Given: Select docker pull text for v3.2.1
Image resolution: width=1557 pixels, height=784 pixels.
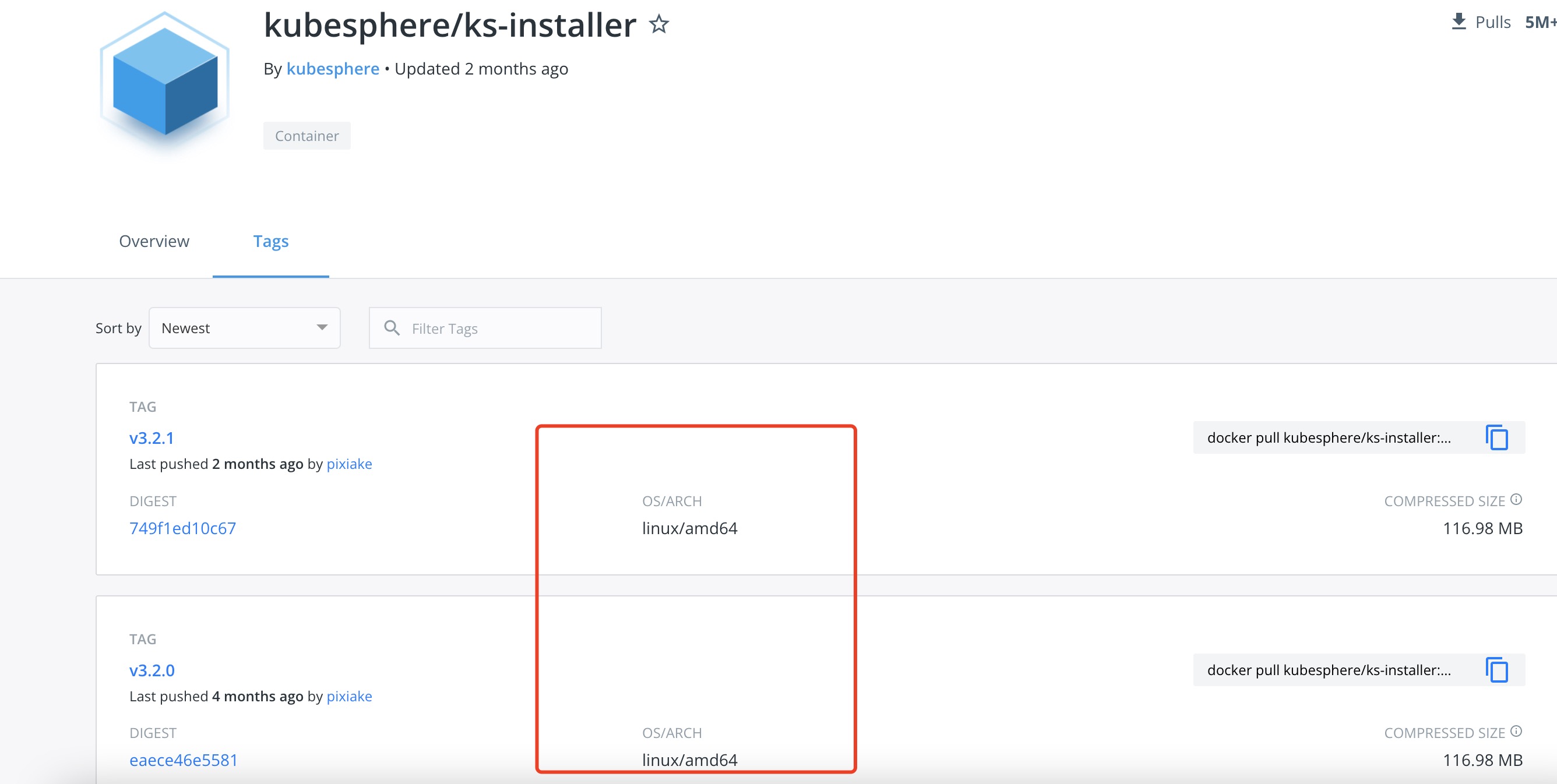Looking at the screenshot, I should 1329,437.
